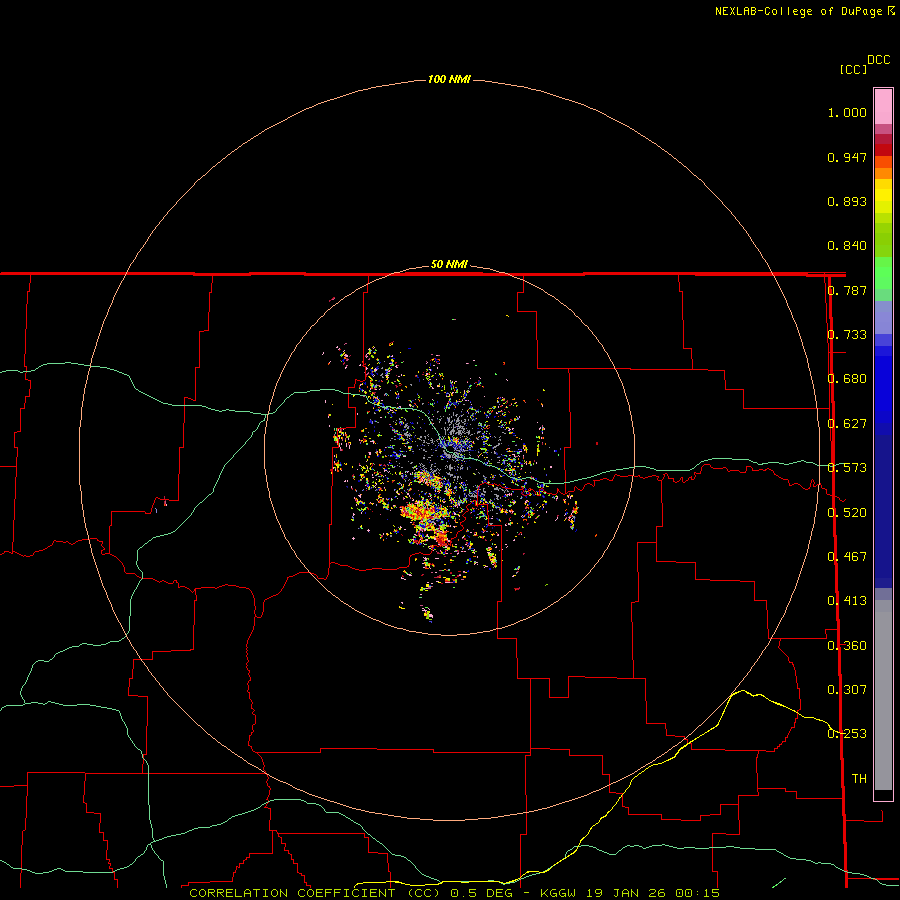Click the 50 NMI range ring label
The image size is (900, 900).
[x=449, y=264]
